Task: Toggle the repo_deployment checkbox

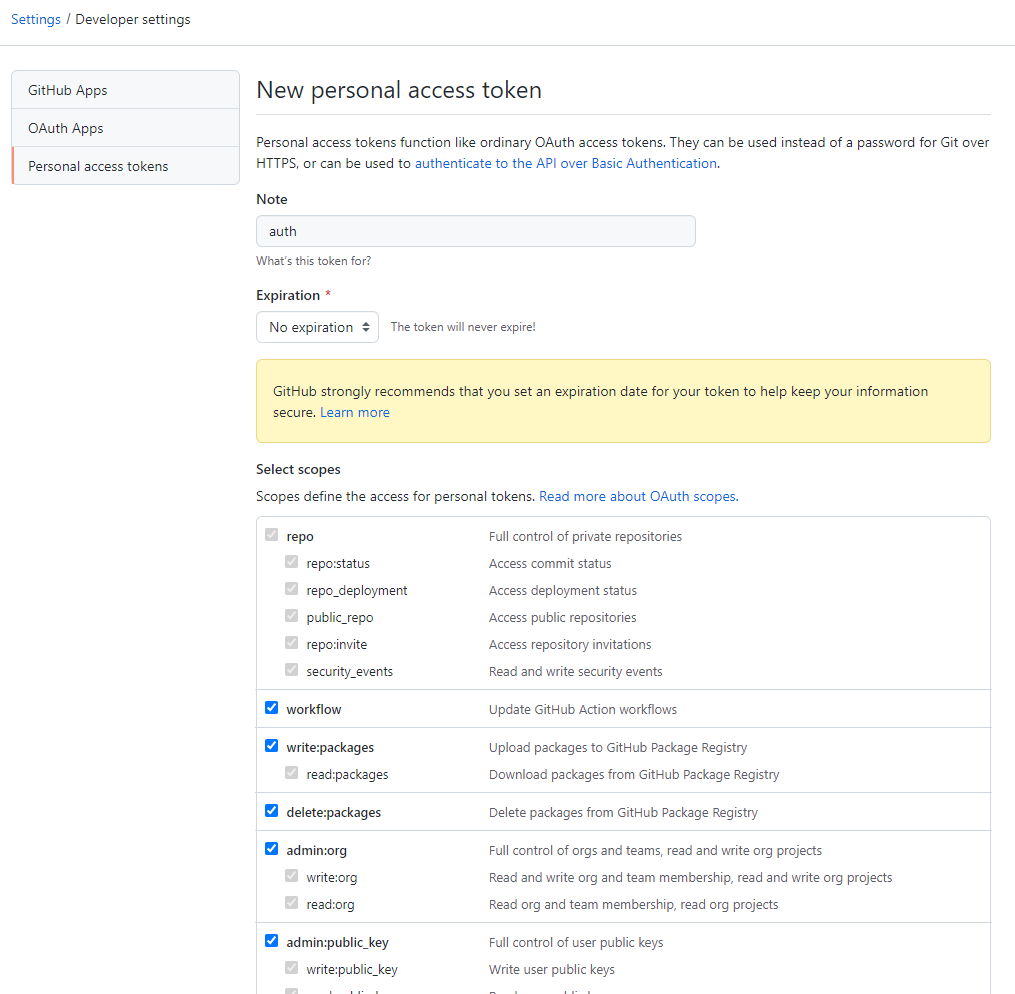Action: pyautogui.click(x=292, y=590)
